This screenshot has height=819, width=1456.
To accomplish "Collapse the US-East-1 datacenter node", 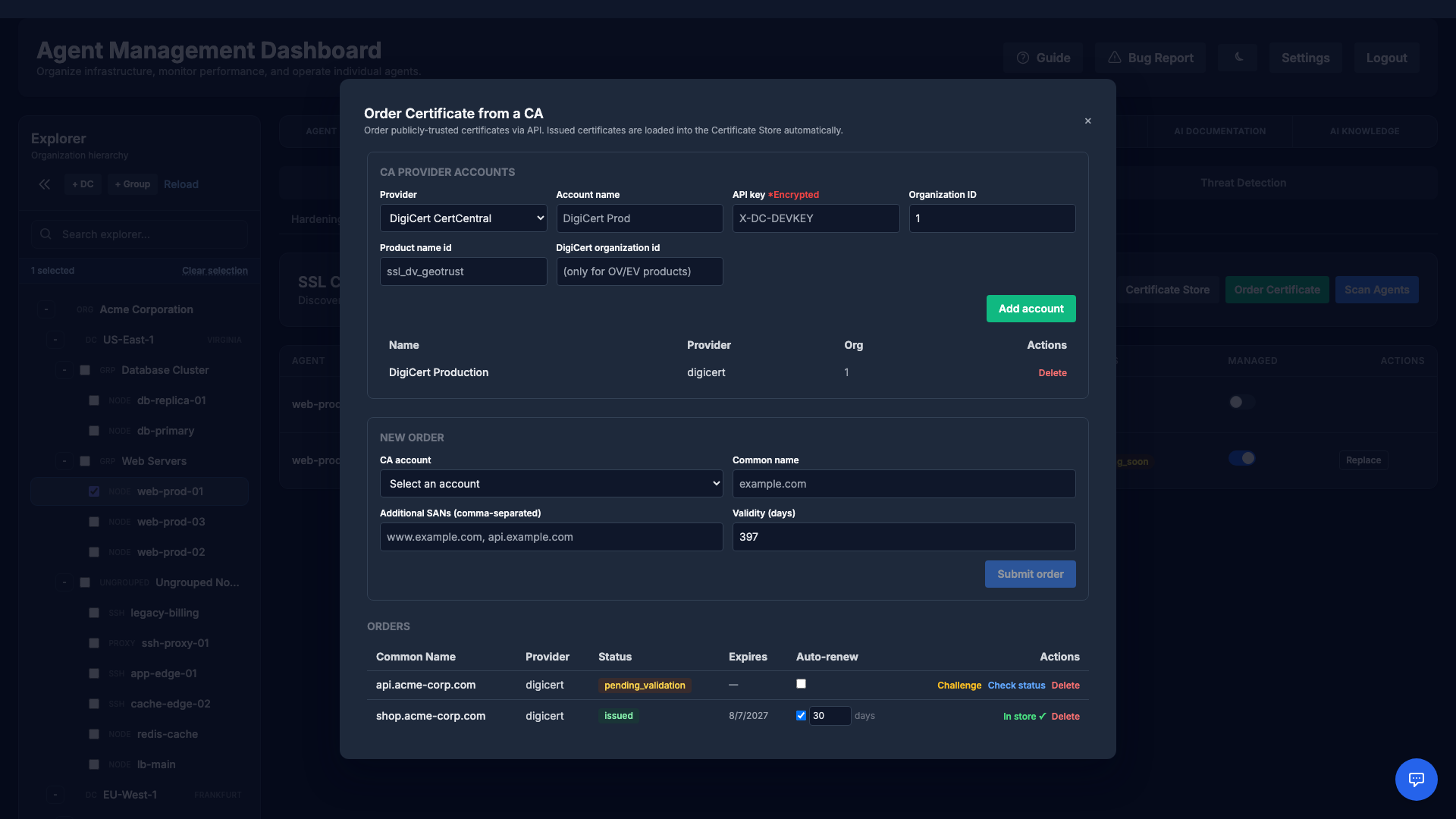I will [x=55, y=340].
